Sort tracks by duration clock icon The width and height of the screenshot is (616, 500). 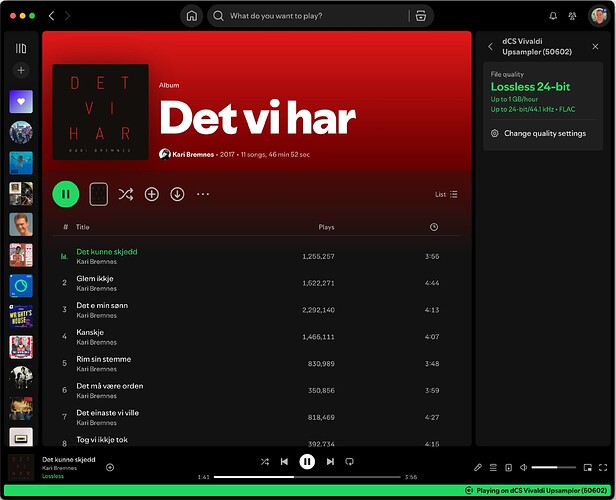click(x=434, y=227)
